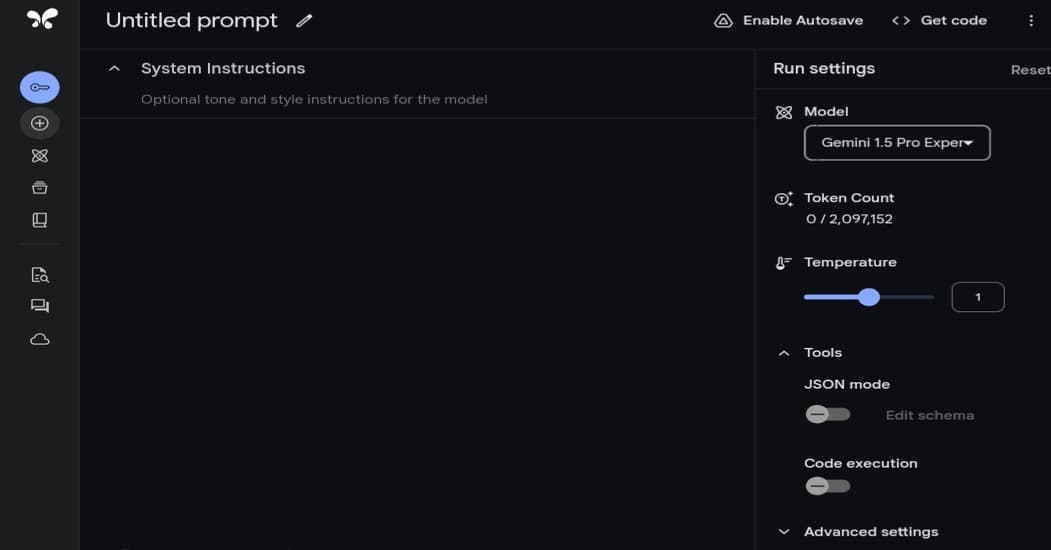
Task: Collapse the Tools section chevron
Action: pyautogui.click(x=784, y=353)
